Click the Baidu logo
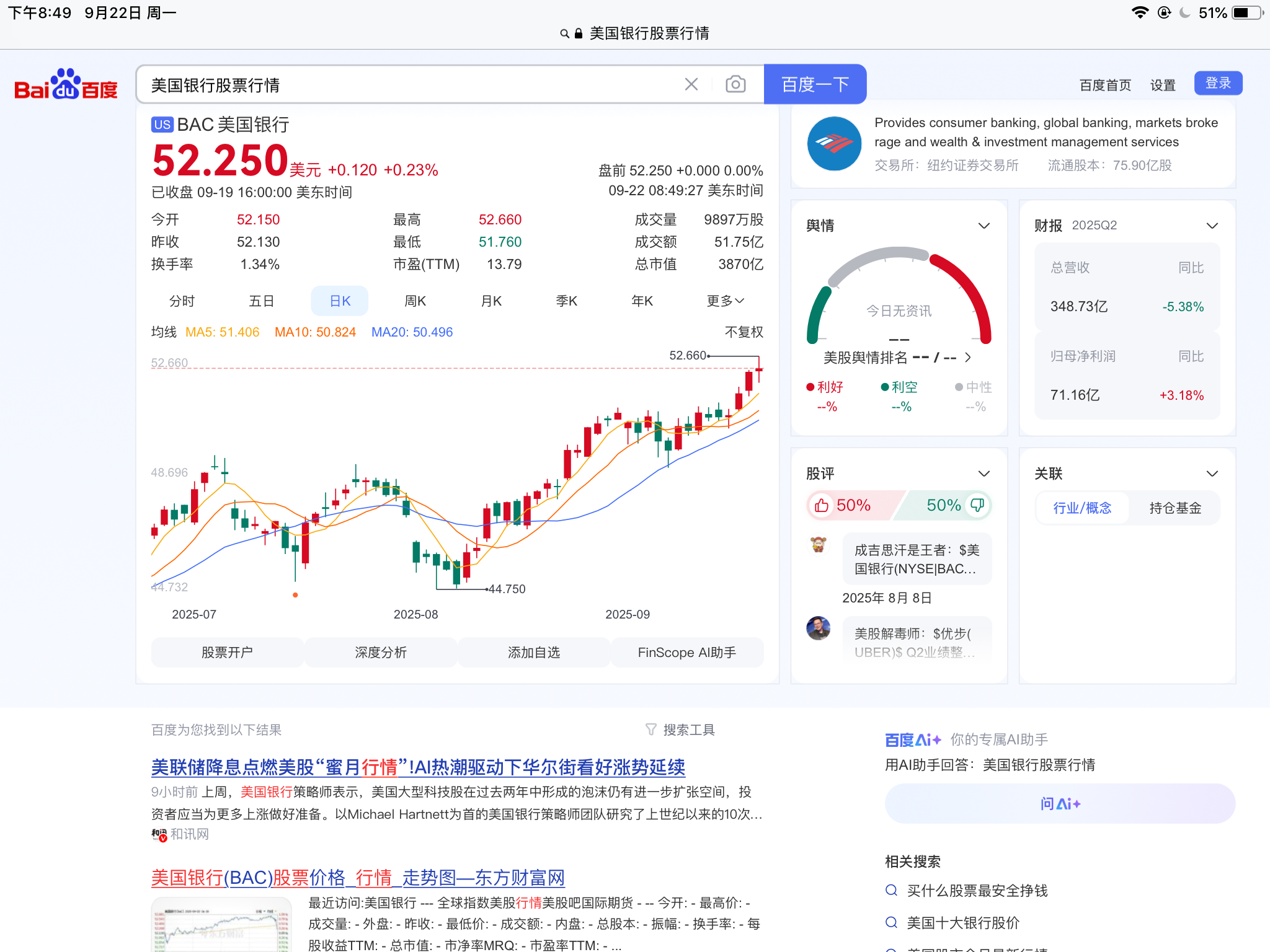The image size is (1270, 952). pyautogui.click(x=66, y=85)
